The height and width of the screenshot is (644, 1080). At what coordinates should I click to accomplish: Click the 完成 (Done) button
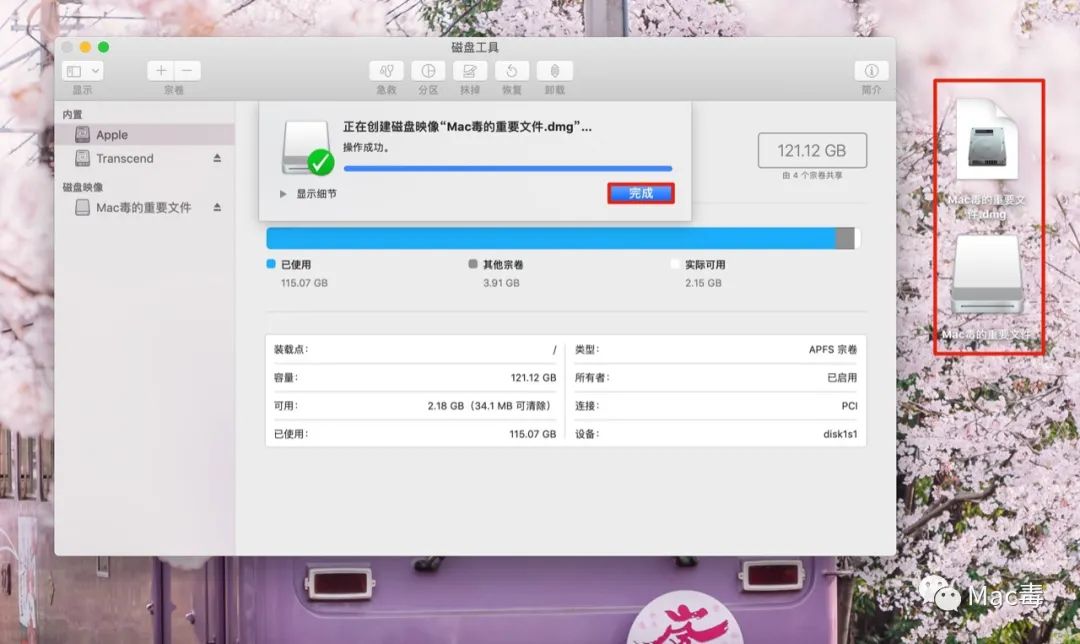[x=641, y=194]
